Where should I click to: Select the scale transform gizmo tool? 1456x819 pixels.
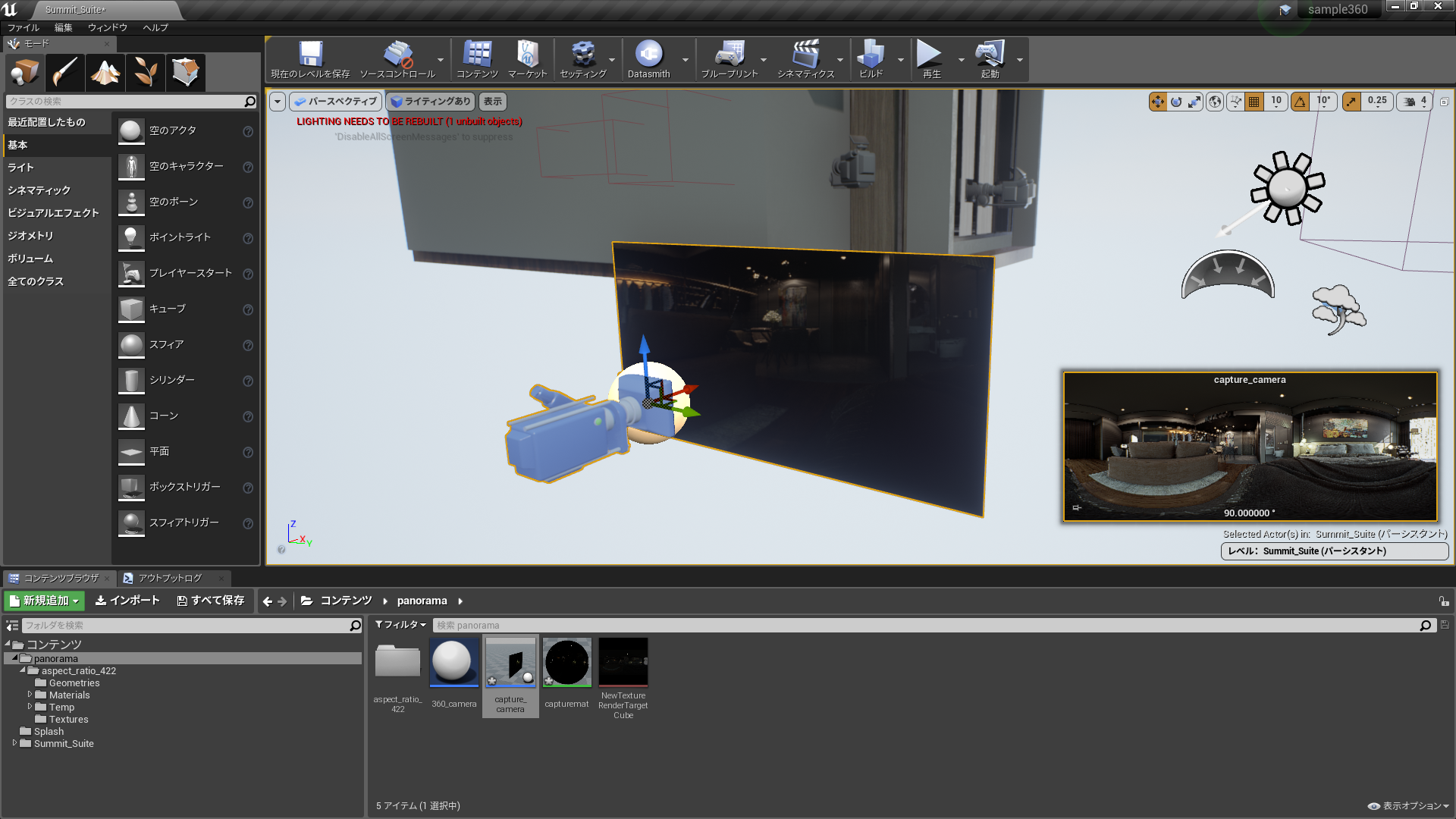(x=1194, y=102)
